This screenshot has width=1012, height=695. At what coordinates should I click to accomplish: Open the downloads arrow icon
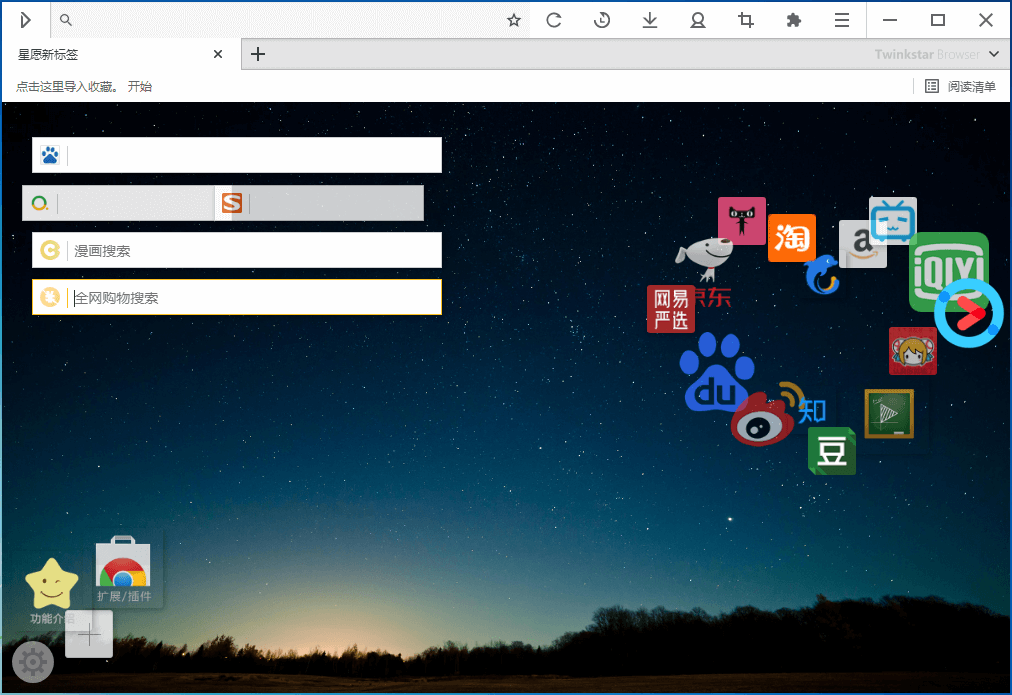(x=650, y=20)
